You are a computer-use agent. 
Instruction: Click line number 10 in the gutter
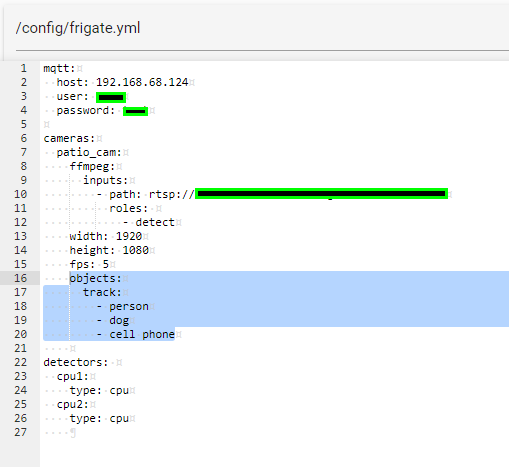point(20,194)
